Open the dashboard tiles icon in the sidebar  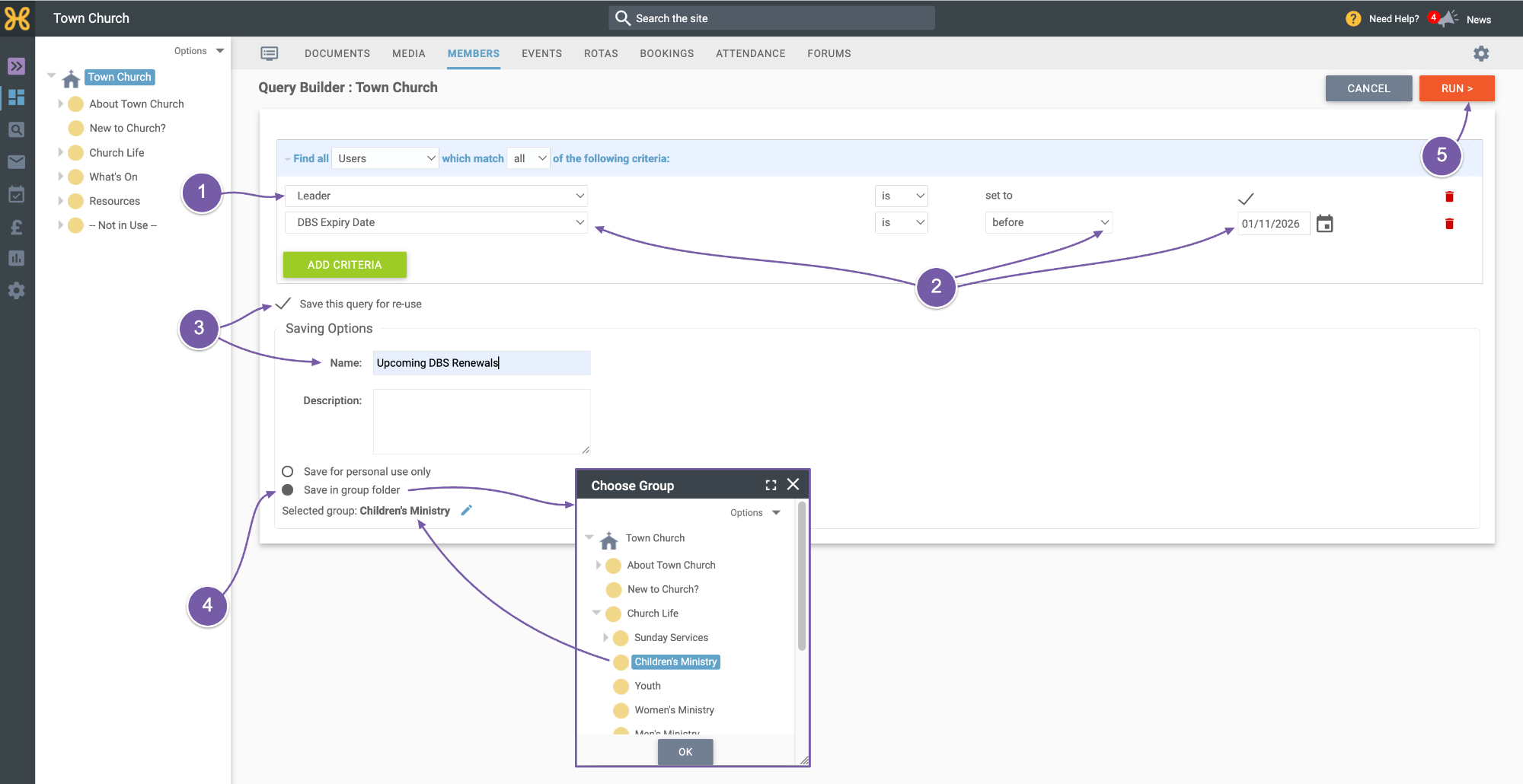(x=17, y=97)
